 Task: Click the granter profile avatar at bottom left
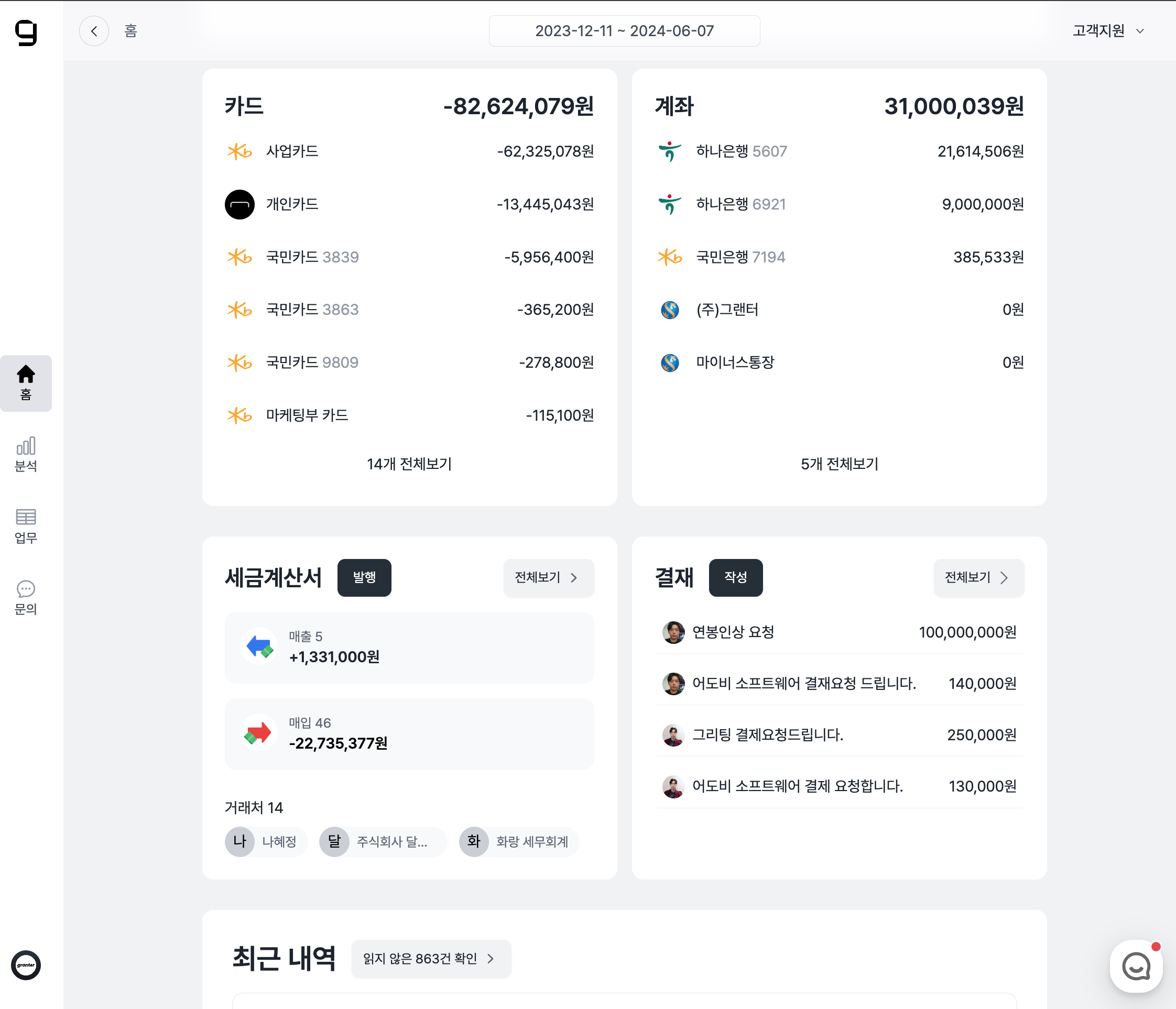(26, 965)
